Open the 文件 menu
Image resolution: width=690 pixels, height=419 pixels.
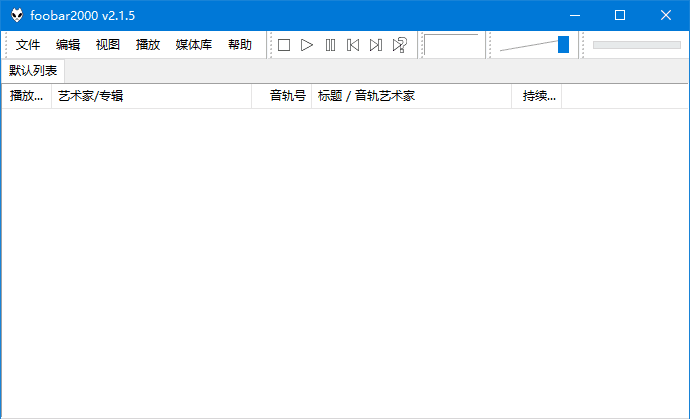(28, 45)
